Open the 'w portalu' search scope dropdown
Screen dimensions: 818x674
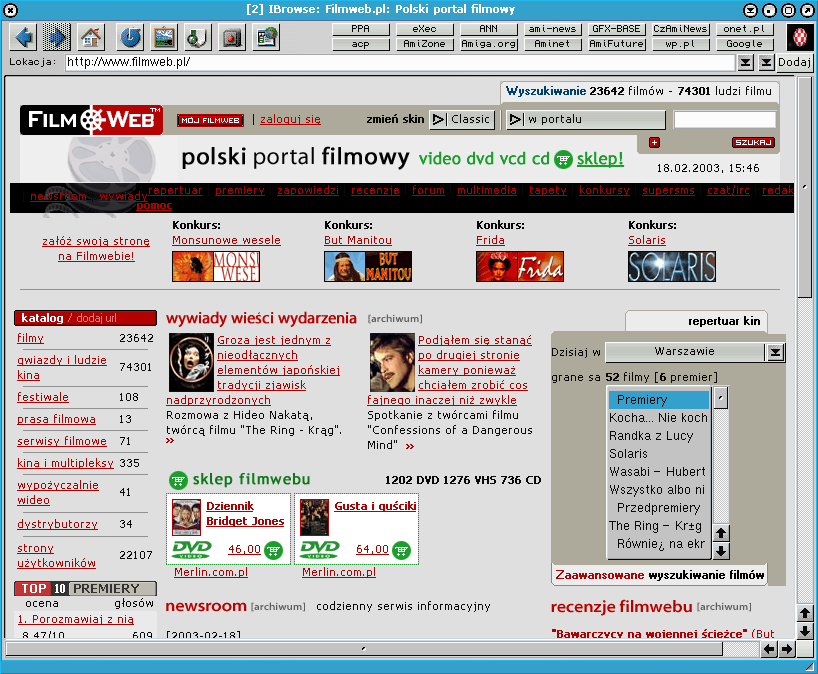tap(586, 119)
